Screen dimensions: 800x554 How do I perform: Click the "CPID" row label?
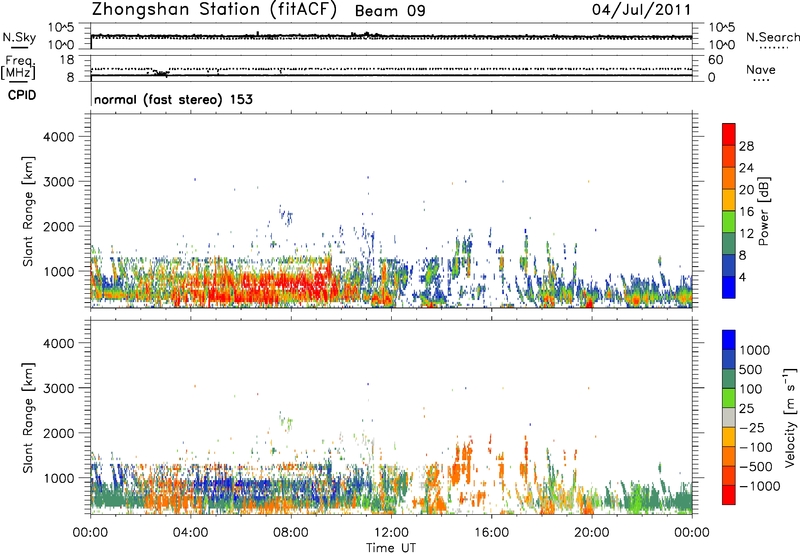tap(22, 95)
